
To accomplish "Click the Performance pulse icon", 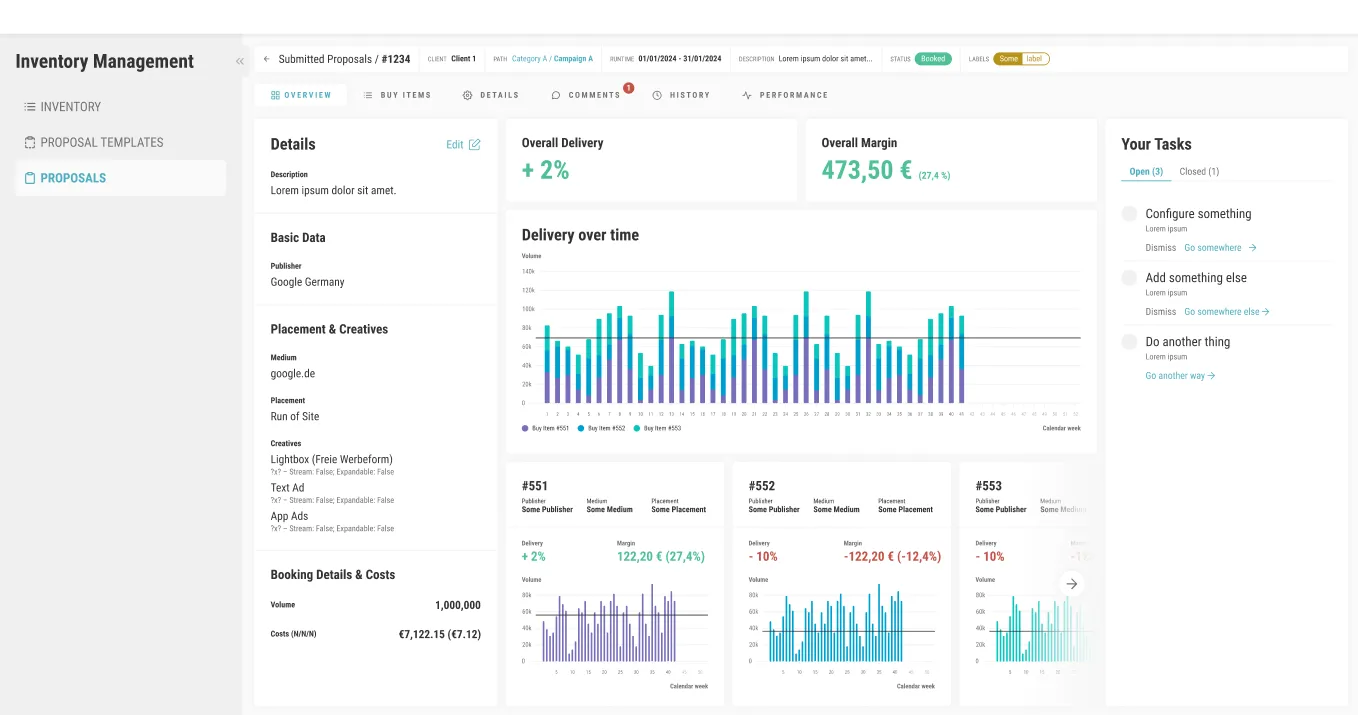I will [x=747, y=95].
